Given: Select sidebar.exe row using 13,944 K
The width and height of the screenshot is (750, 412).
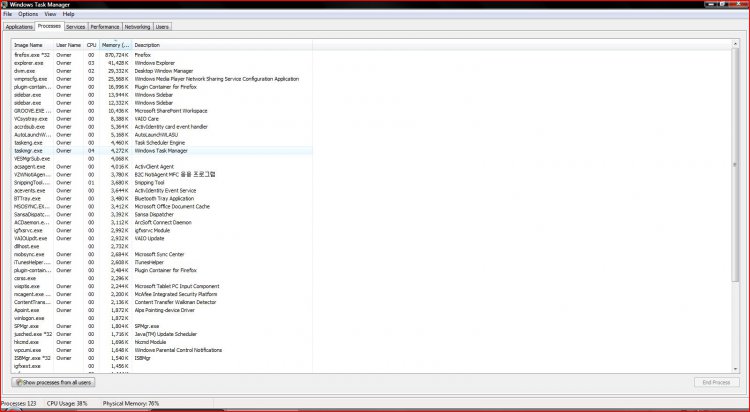Looking at the screenshot, I should 162,95.
